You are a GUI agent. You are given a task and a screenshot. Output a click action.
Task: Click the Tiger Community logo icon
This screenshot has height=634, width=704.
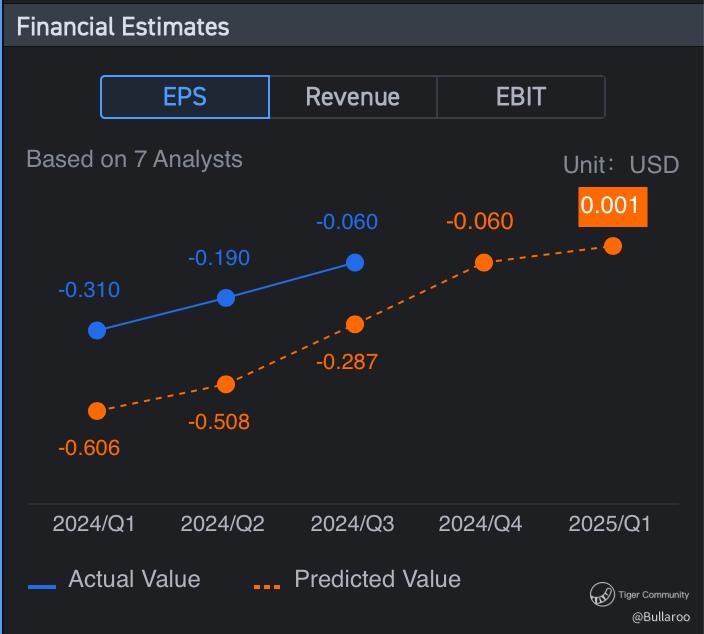click(x=602, y=594)
